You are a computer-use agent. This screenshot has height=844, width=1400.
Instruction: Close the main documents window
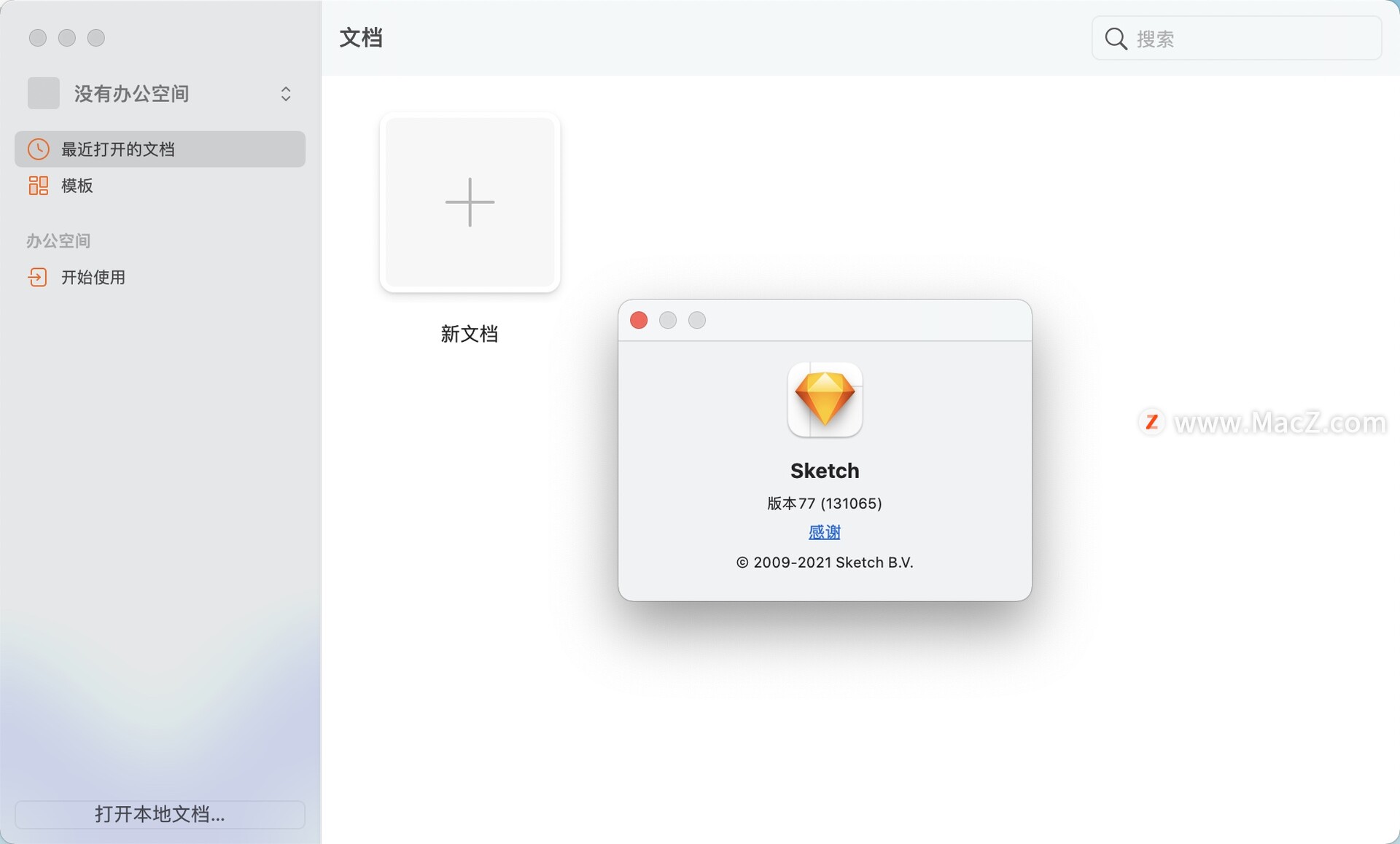(38, 38)
